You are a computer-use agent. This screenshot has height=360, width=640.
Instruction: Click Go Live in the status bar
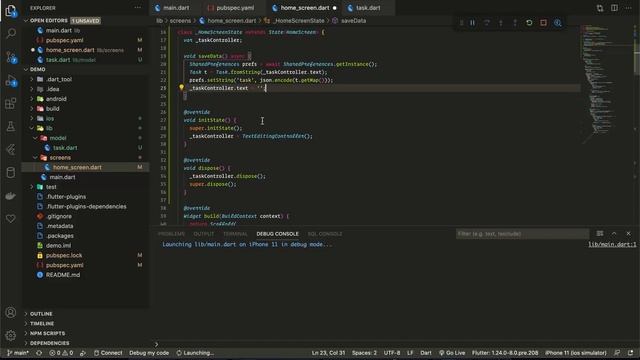point(452,353)
